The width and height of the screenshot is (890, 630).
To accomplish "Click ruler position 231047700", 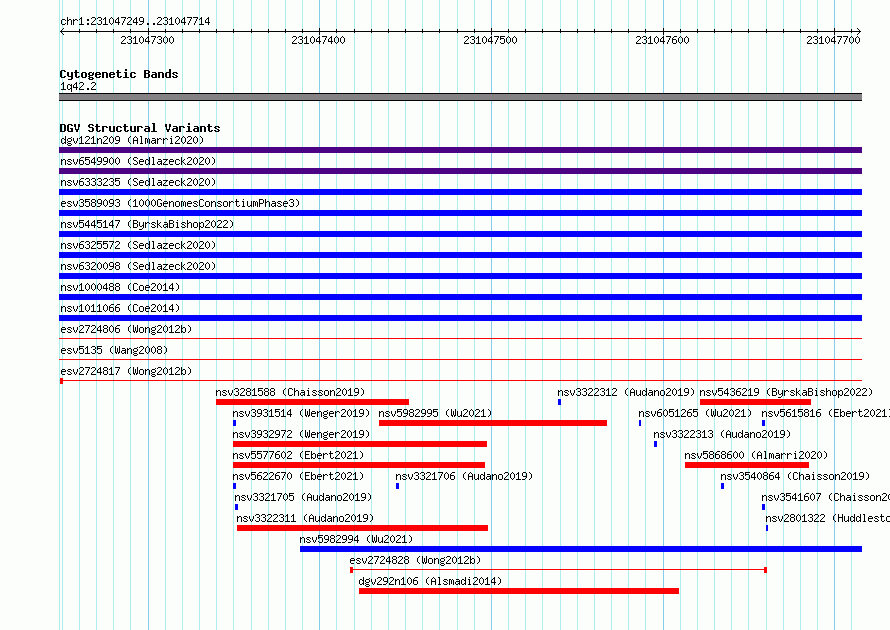I will (x=833, y=40).
